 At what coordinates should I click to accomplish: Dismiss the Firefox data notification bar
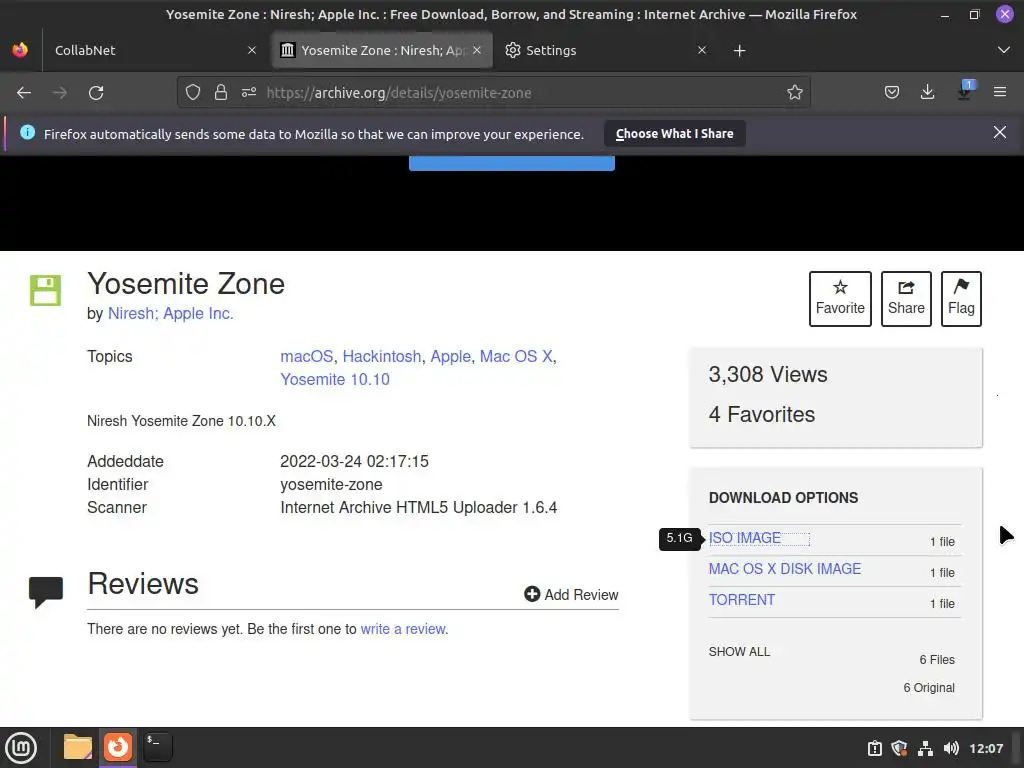[999, 133]
